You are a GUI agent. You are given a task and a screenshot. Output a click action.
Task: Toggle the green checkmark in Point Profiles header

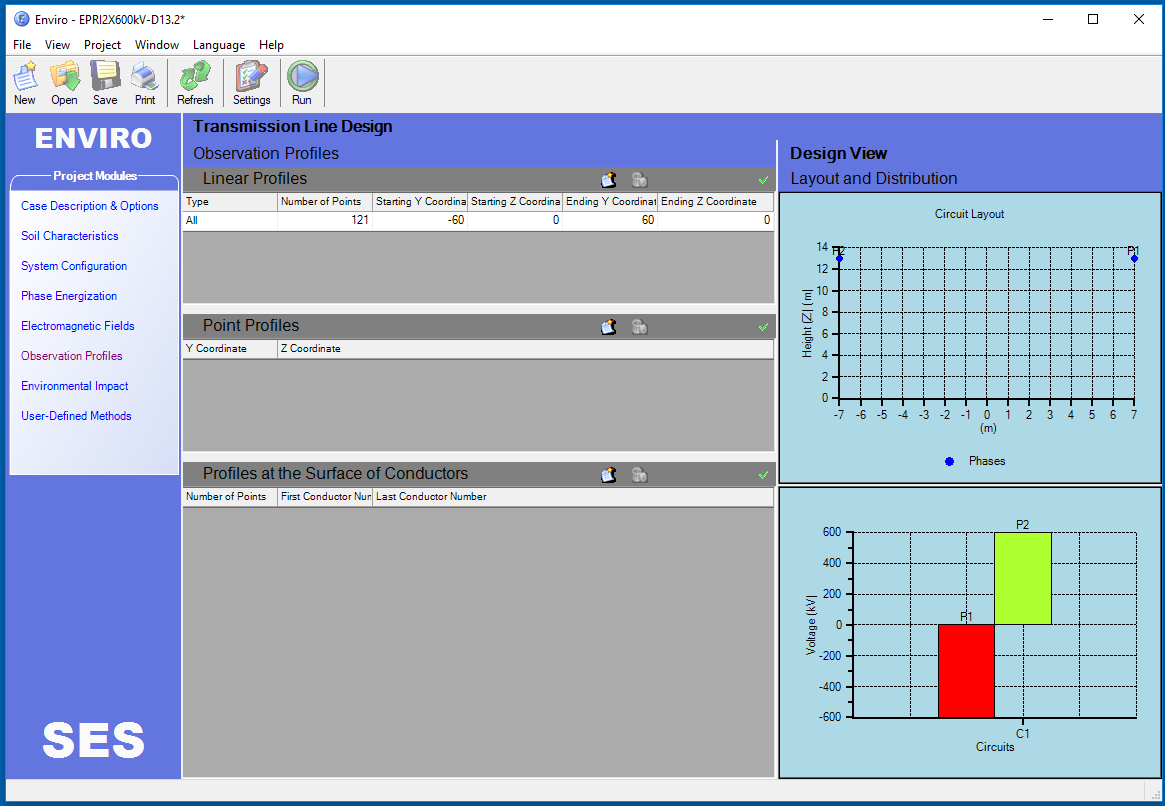click(764, 327)
